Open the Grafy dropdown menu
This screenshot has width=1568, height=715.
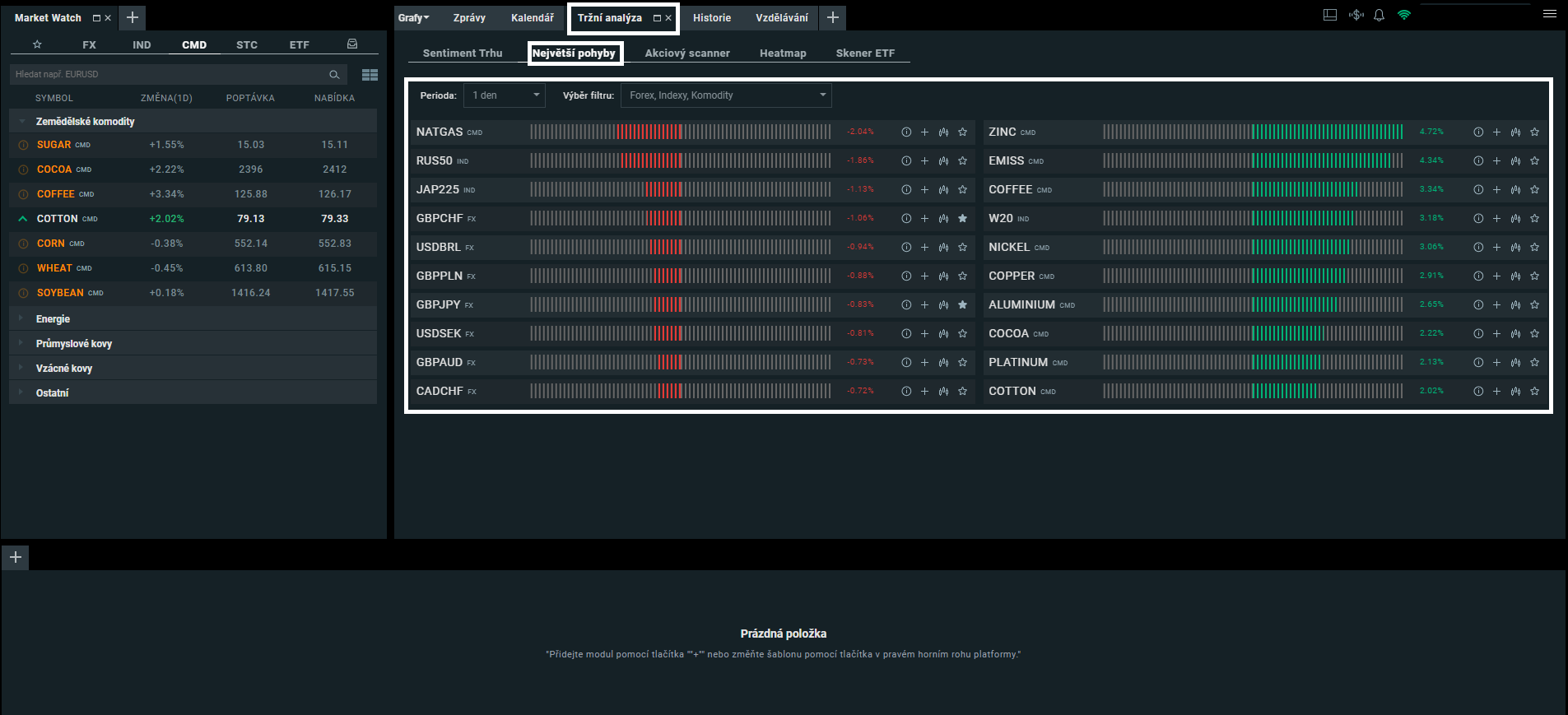coord(414,17)
